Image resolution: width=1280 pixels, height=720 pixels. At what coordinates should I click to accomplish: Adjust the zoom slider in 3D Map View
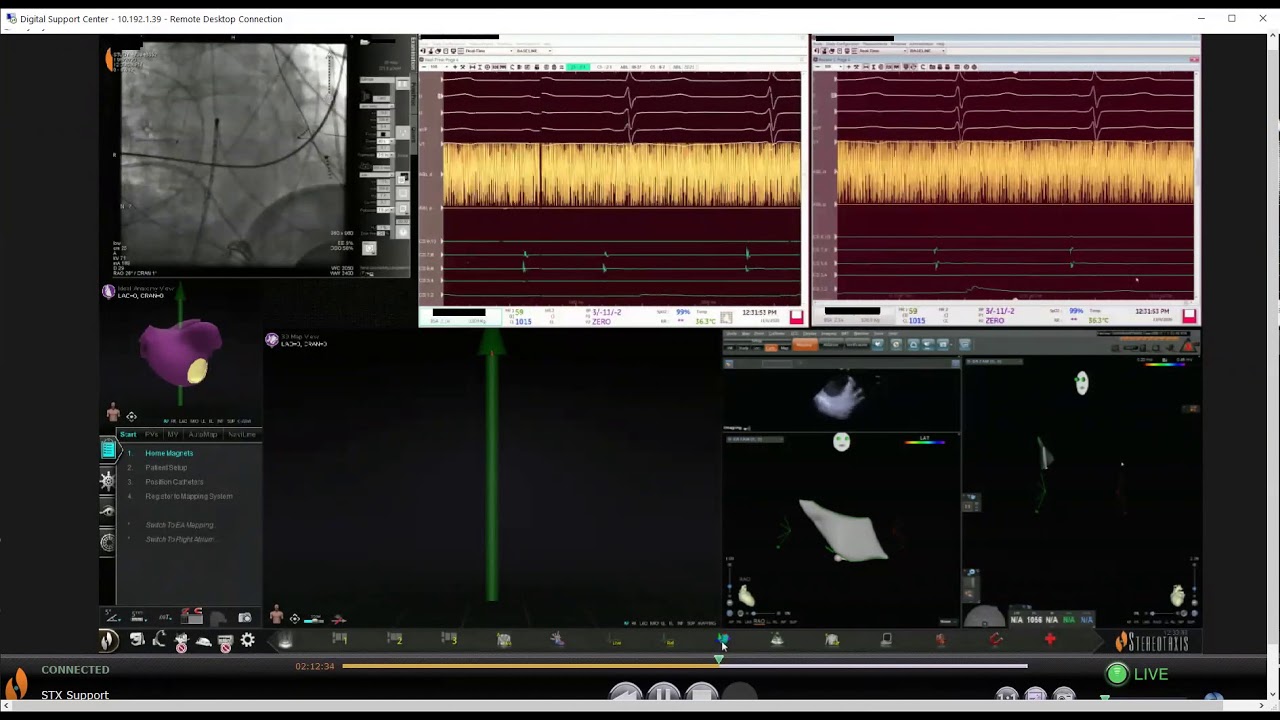[314, 619]
